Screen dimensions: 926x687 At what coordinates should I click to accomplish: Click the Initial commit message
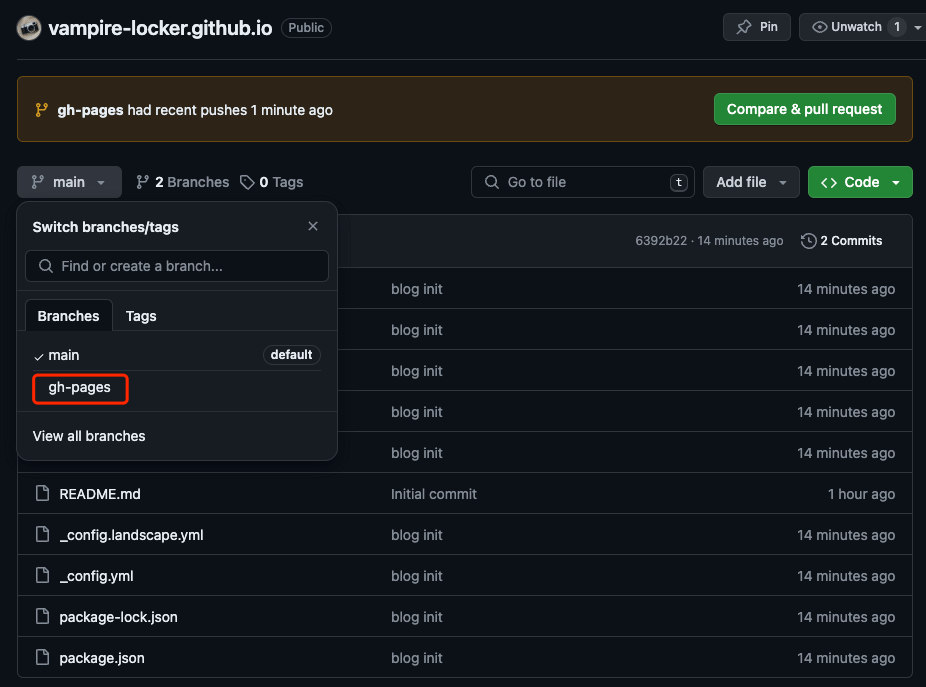(x=433, y=494)
